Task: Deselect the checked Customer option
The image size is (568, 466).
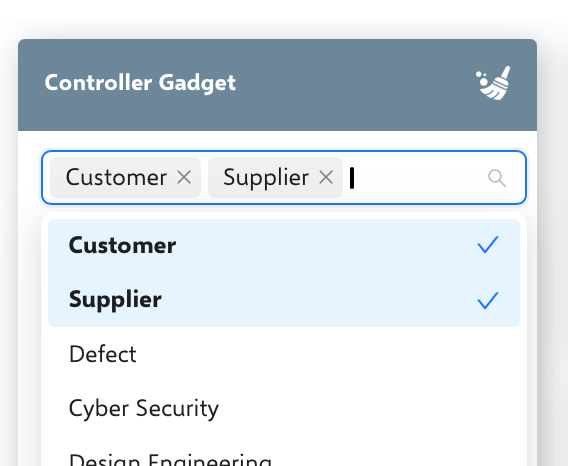Action: pyautogui.click(x=284, y=245)
